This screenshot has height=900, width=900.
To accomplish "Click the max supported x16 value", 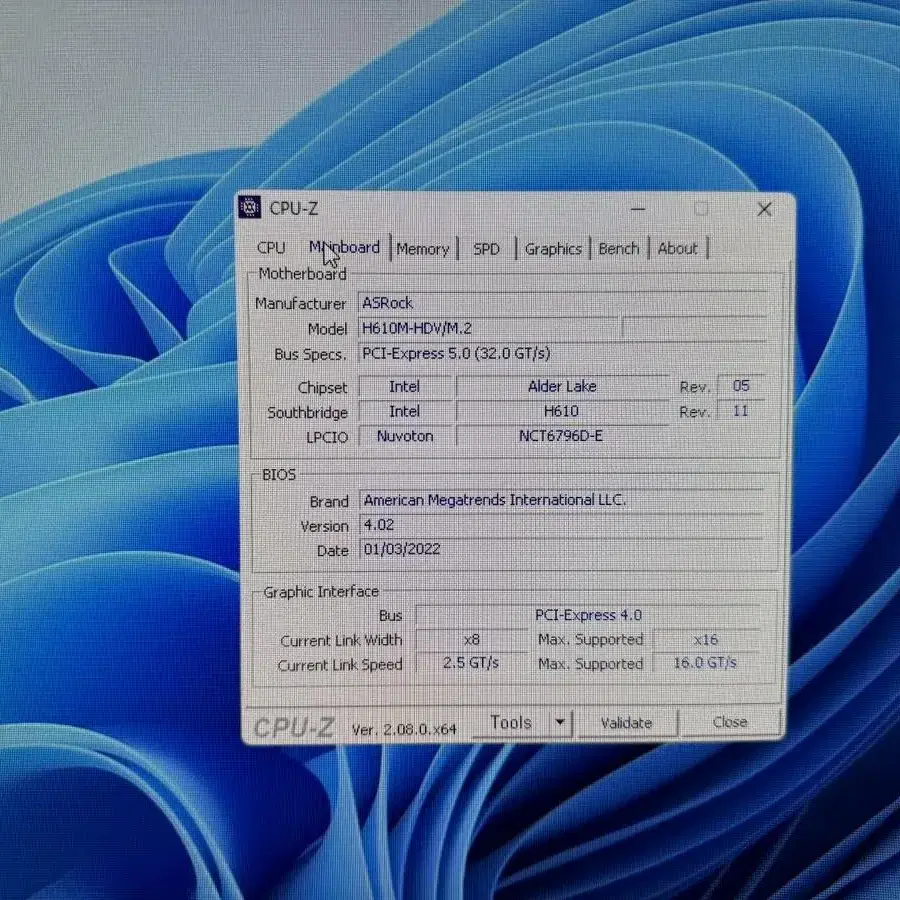I will 706,639.
